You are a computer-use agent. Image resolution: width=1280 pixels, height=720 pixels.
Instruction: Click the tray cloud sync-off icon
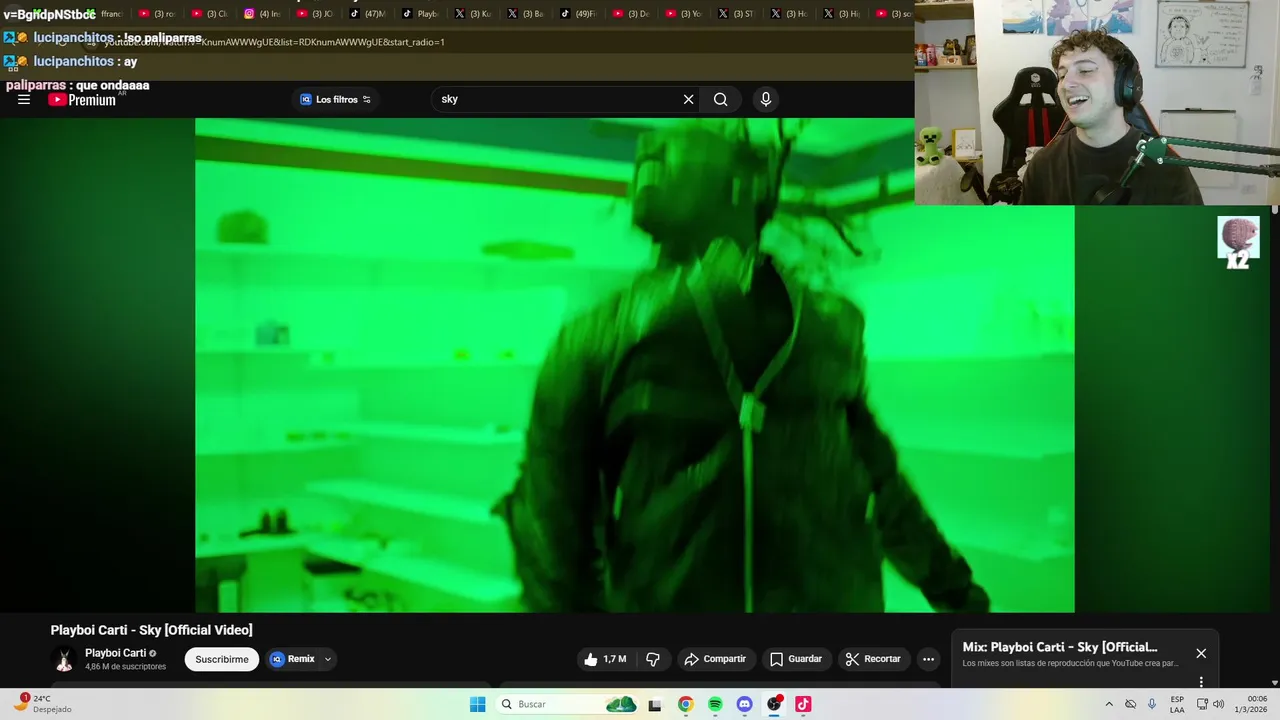coord(1130,704)
